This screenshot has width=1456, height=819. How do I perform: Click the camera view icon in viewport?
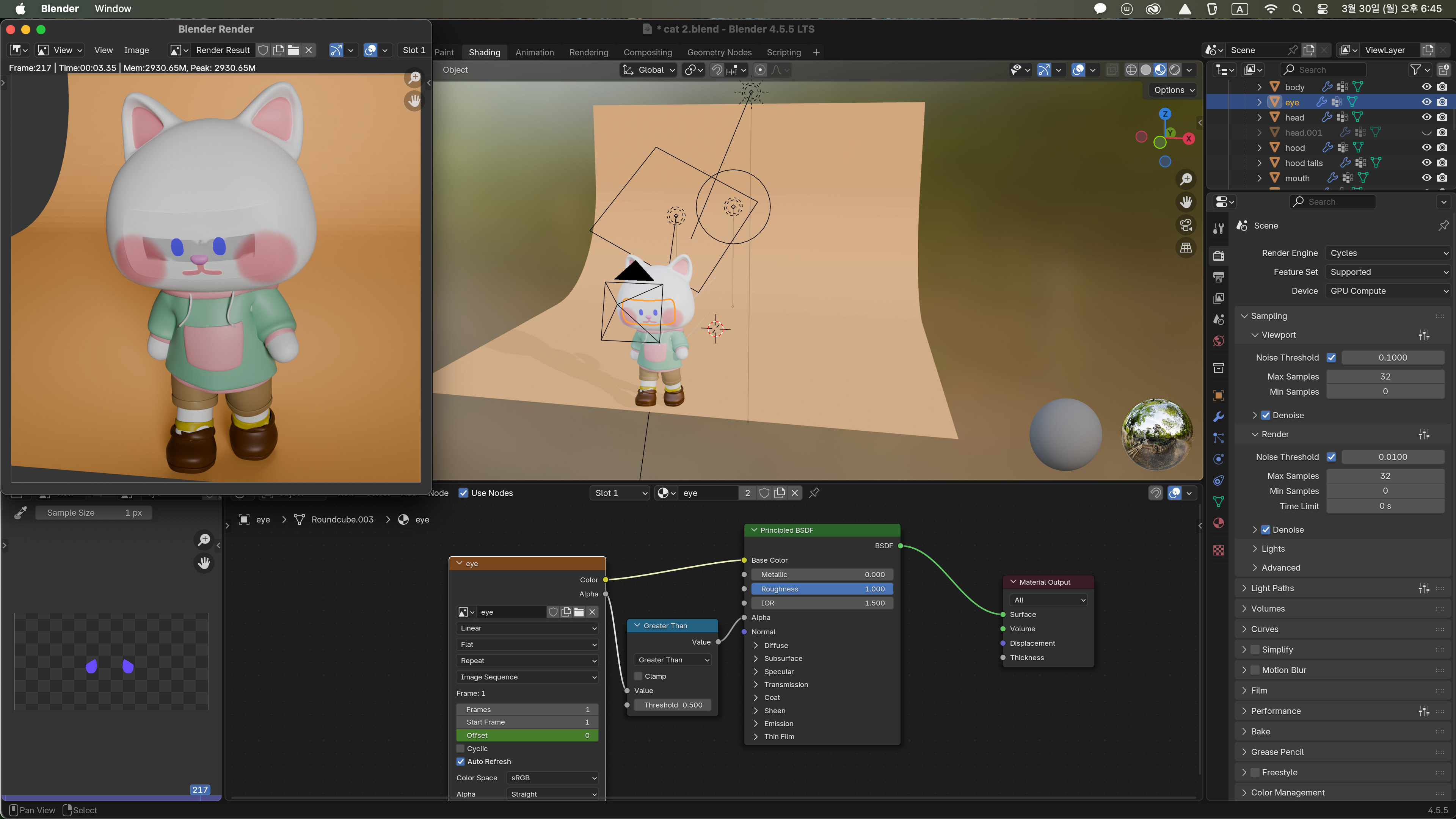(x=1186, y=225)
